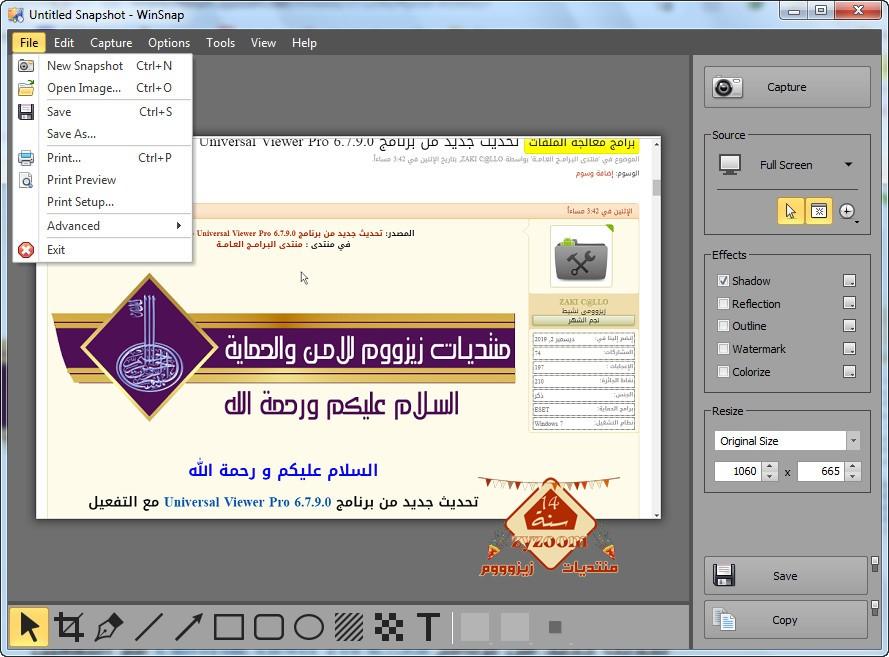
Task: Click the width input field showing 1060
Action: (x=739, y=471)
